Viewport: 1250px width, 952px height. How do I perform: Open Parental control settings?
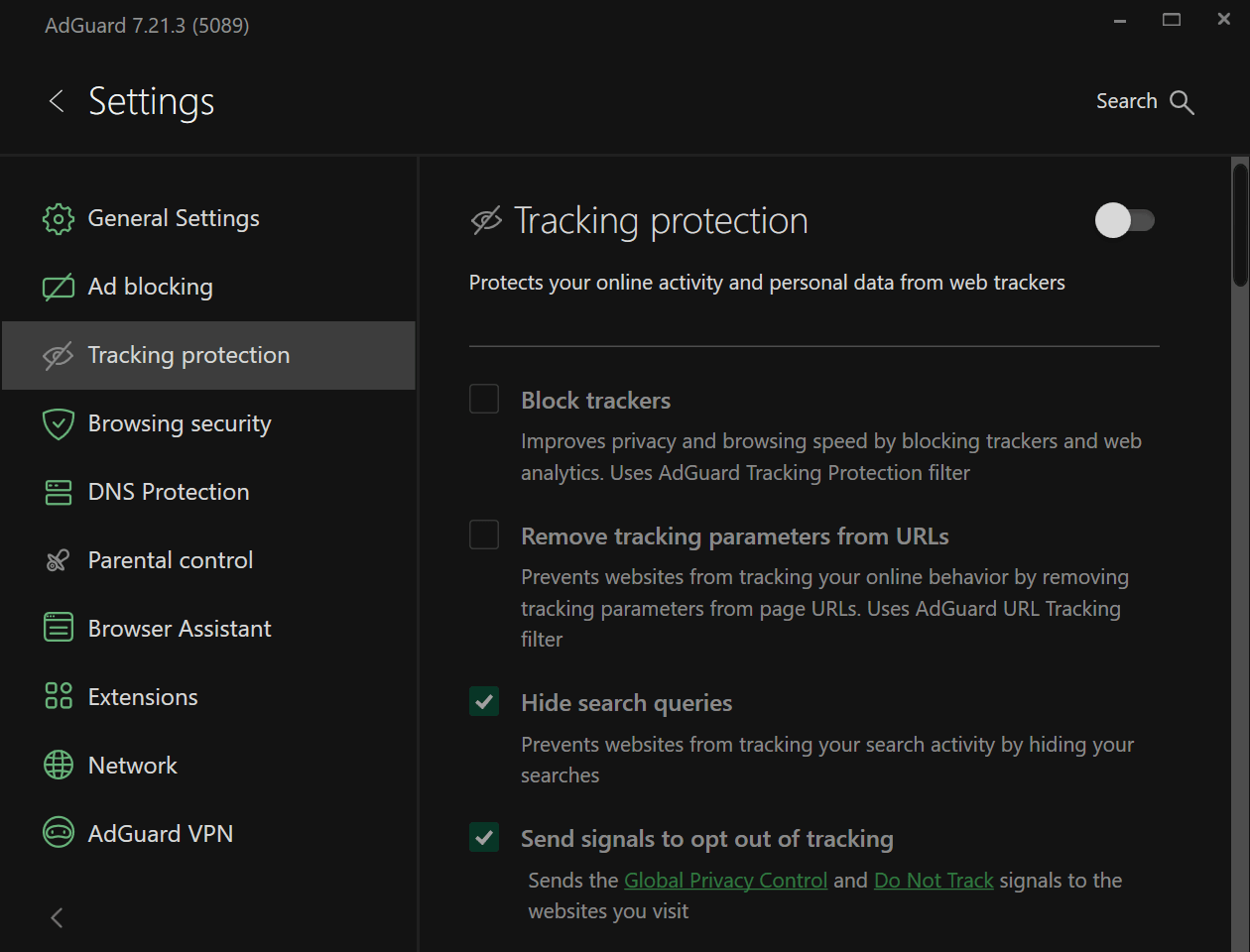tap(208, 561)
